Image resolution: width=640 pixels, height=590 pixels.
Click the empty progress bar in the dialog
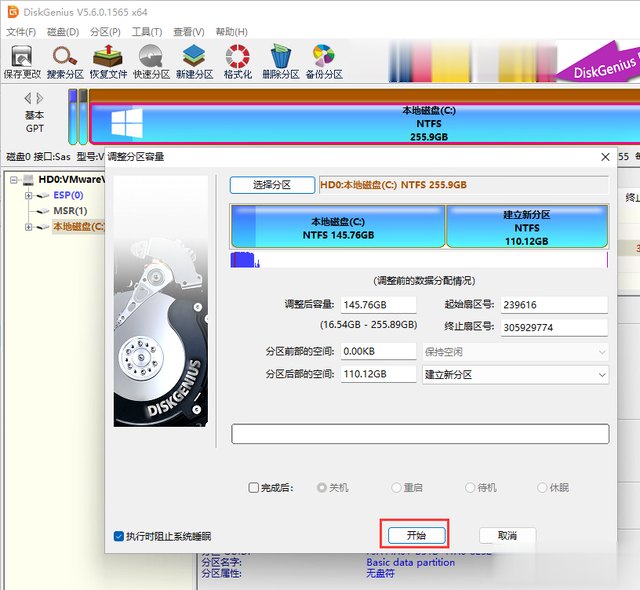pyautogui.click(x=420, y=433)
